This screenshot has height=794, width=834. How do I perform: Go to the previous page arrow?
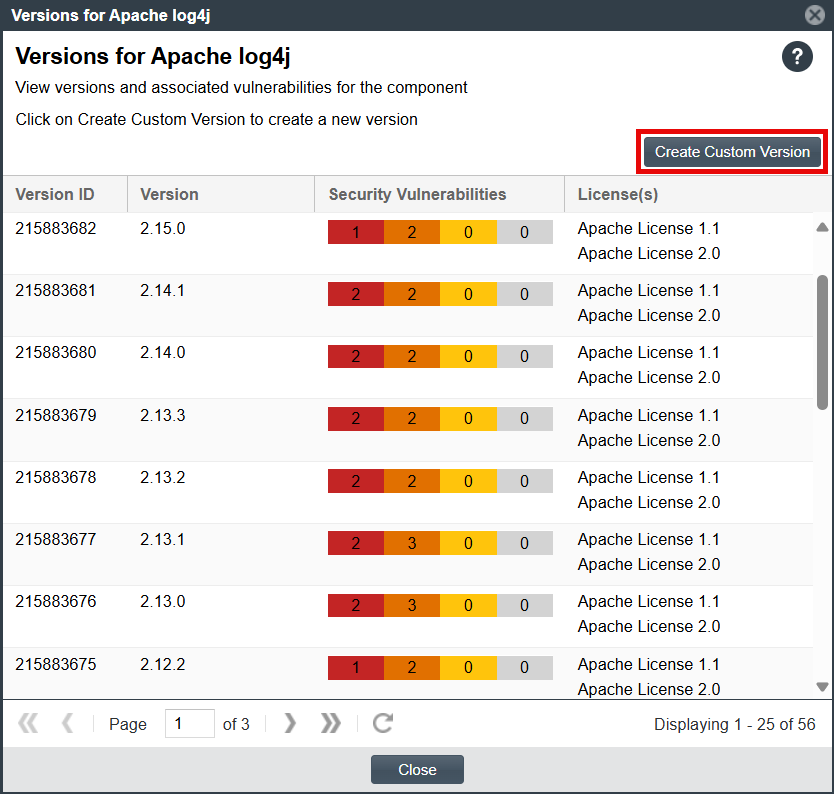[68, 724]
